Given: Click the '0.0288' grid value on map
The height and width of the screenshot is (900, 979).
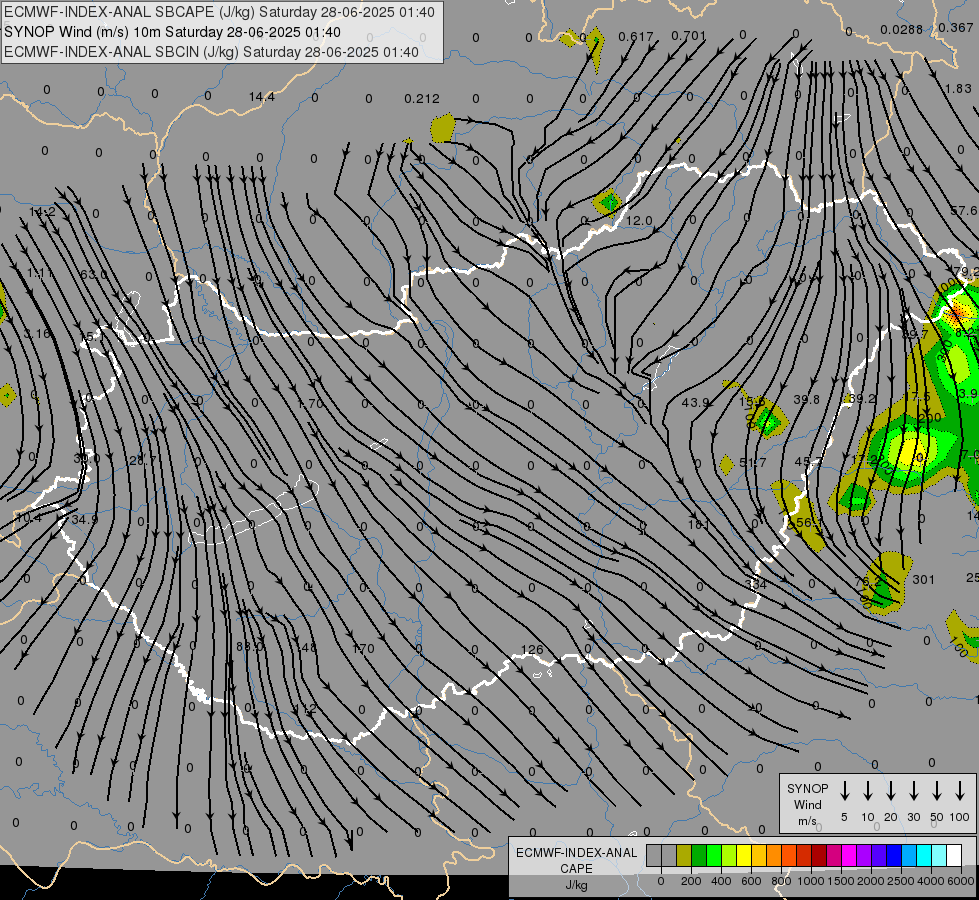Looking at the screenshot, I should coord(902,29).
